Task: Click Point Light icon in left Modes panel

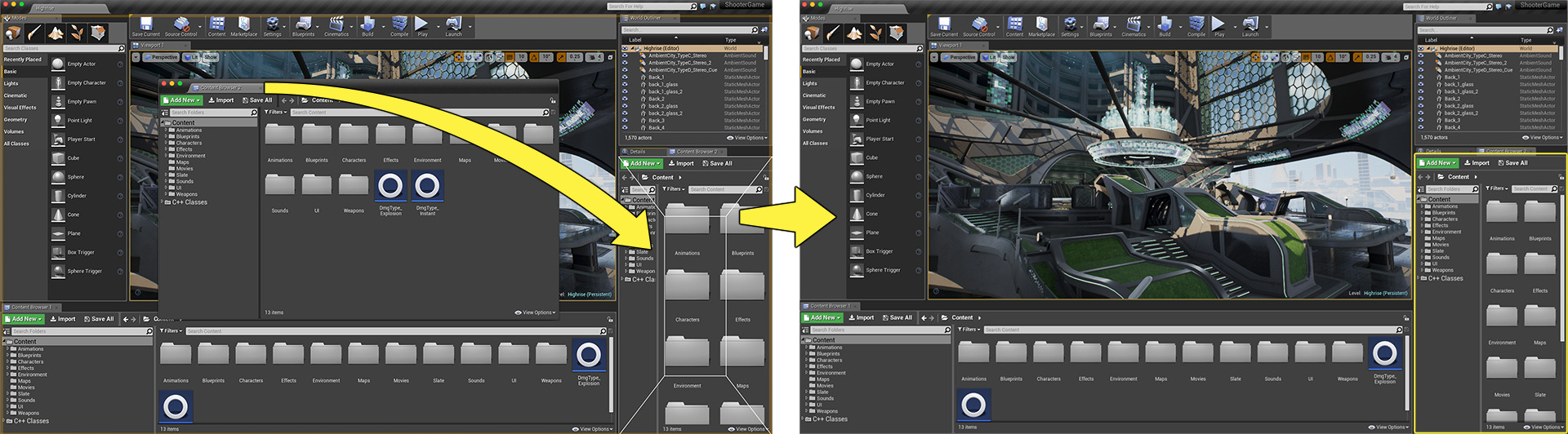Action: click(x=58, y=120)
